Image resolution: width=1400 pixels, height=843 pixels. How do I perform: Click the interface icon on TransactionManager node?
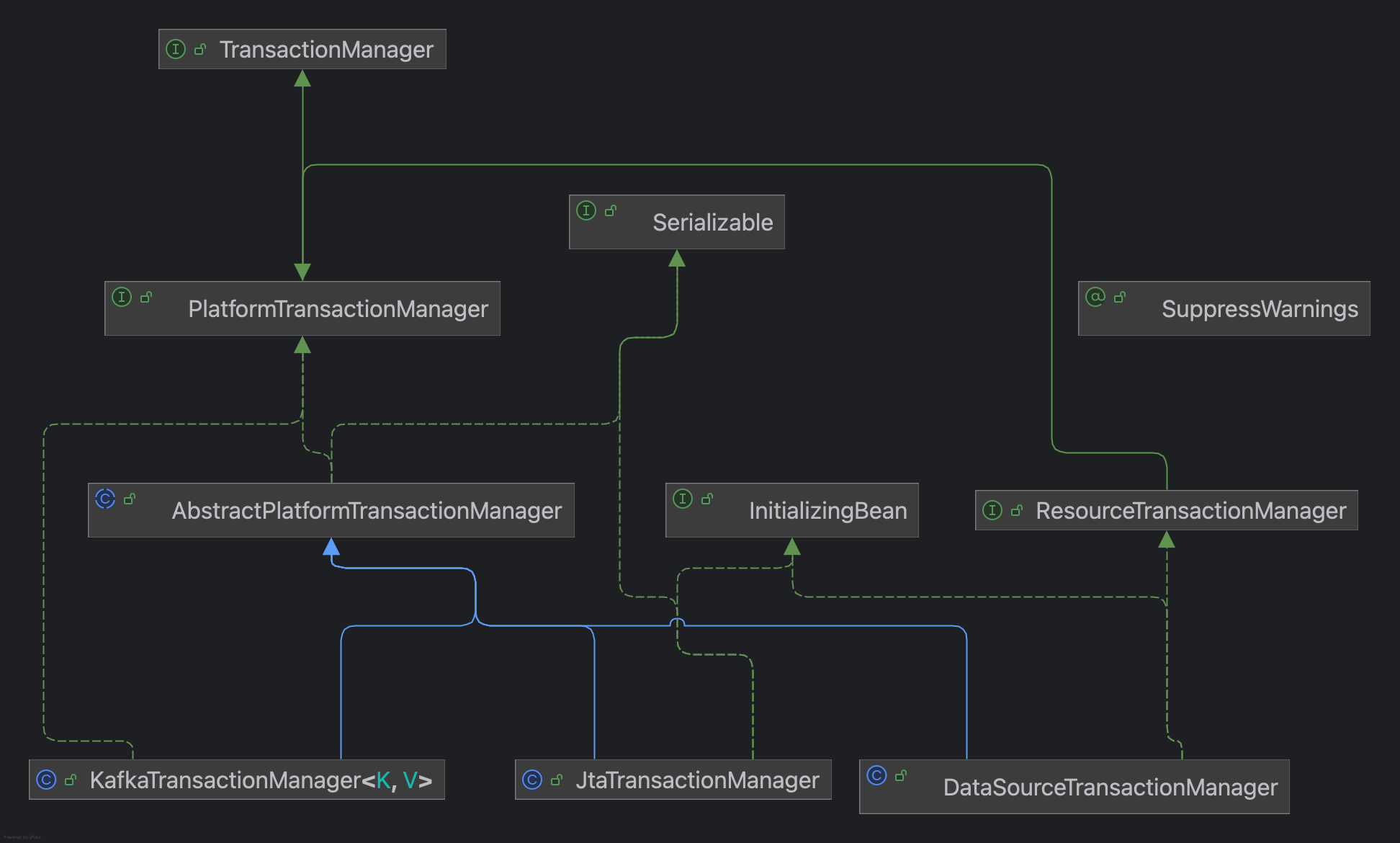click(176, 49)
